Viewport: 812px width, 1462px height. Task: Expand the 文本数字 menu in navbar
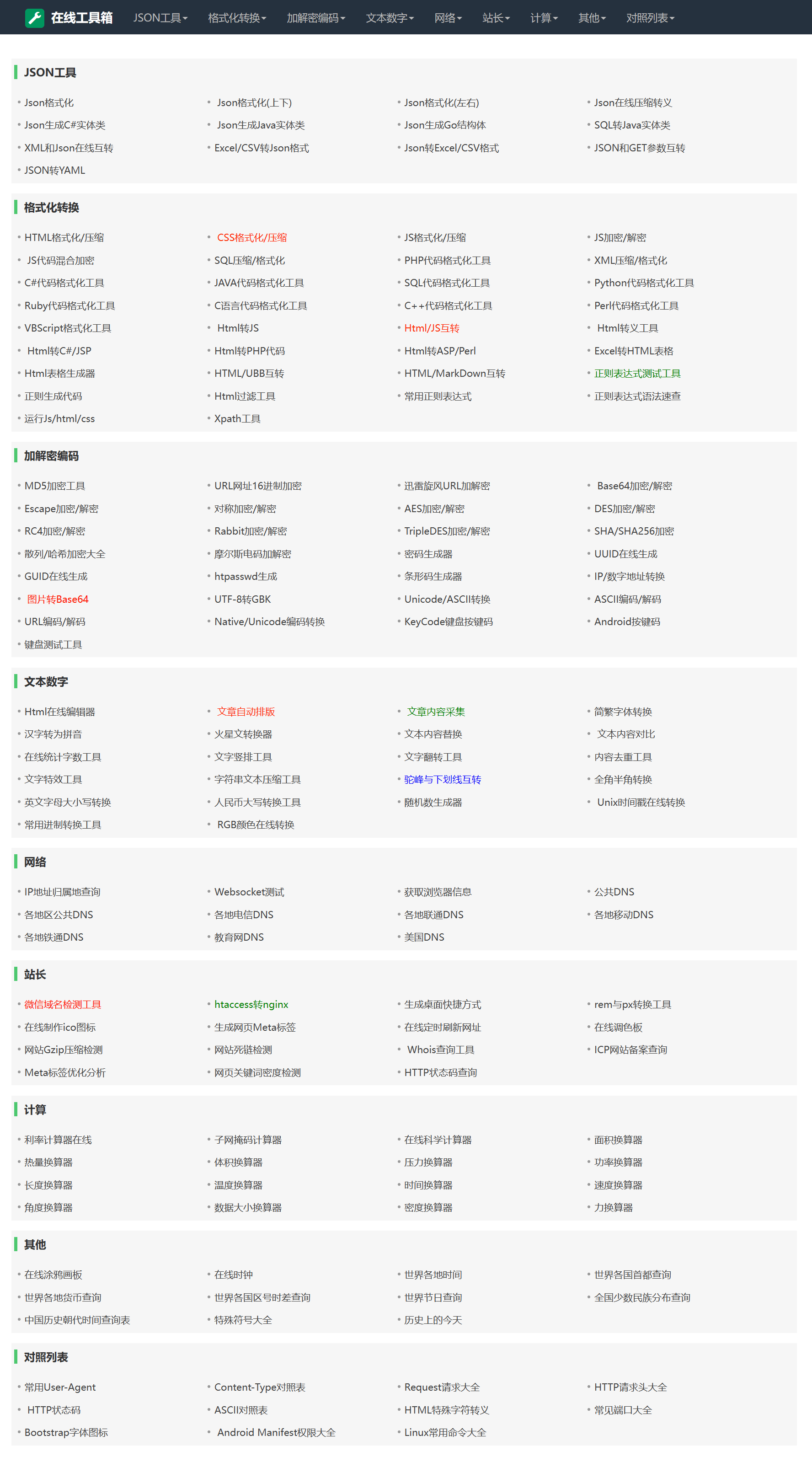coord(389,18)
